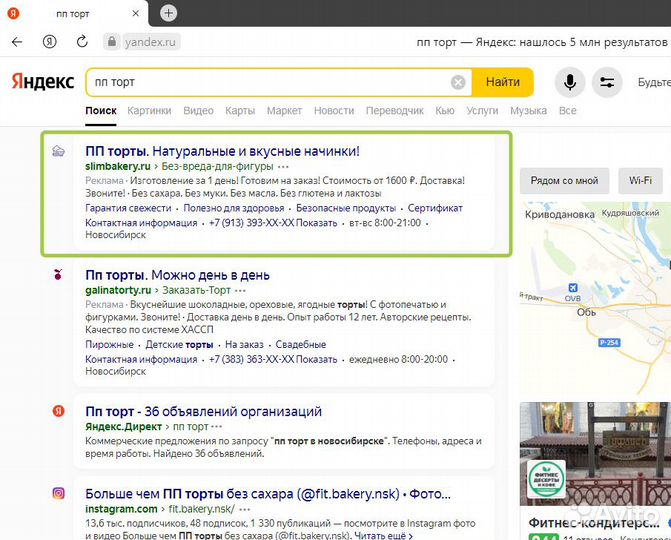Clear the search field with X icon

pyautogui.click(x=458, y=82)
